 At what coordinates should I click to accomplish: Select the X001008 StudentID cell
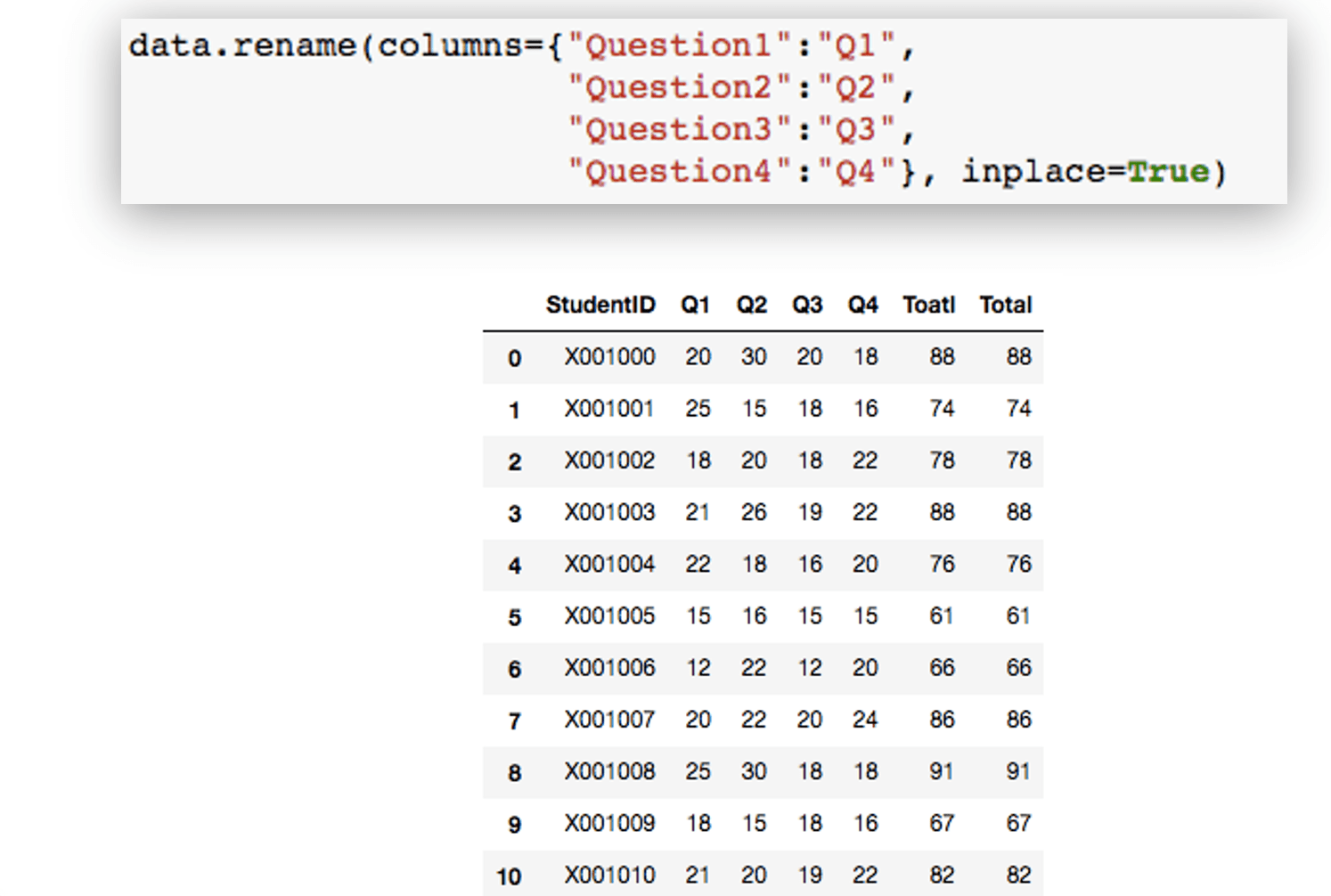(x=609, y=771)
